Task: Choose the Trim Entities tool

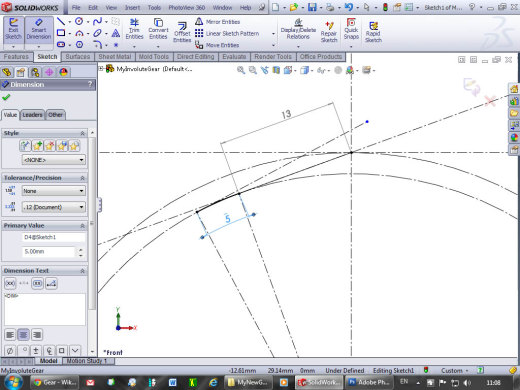Action: pyautogui.click(x=134, y=29)
